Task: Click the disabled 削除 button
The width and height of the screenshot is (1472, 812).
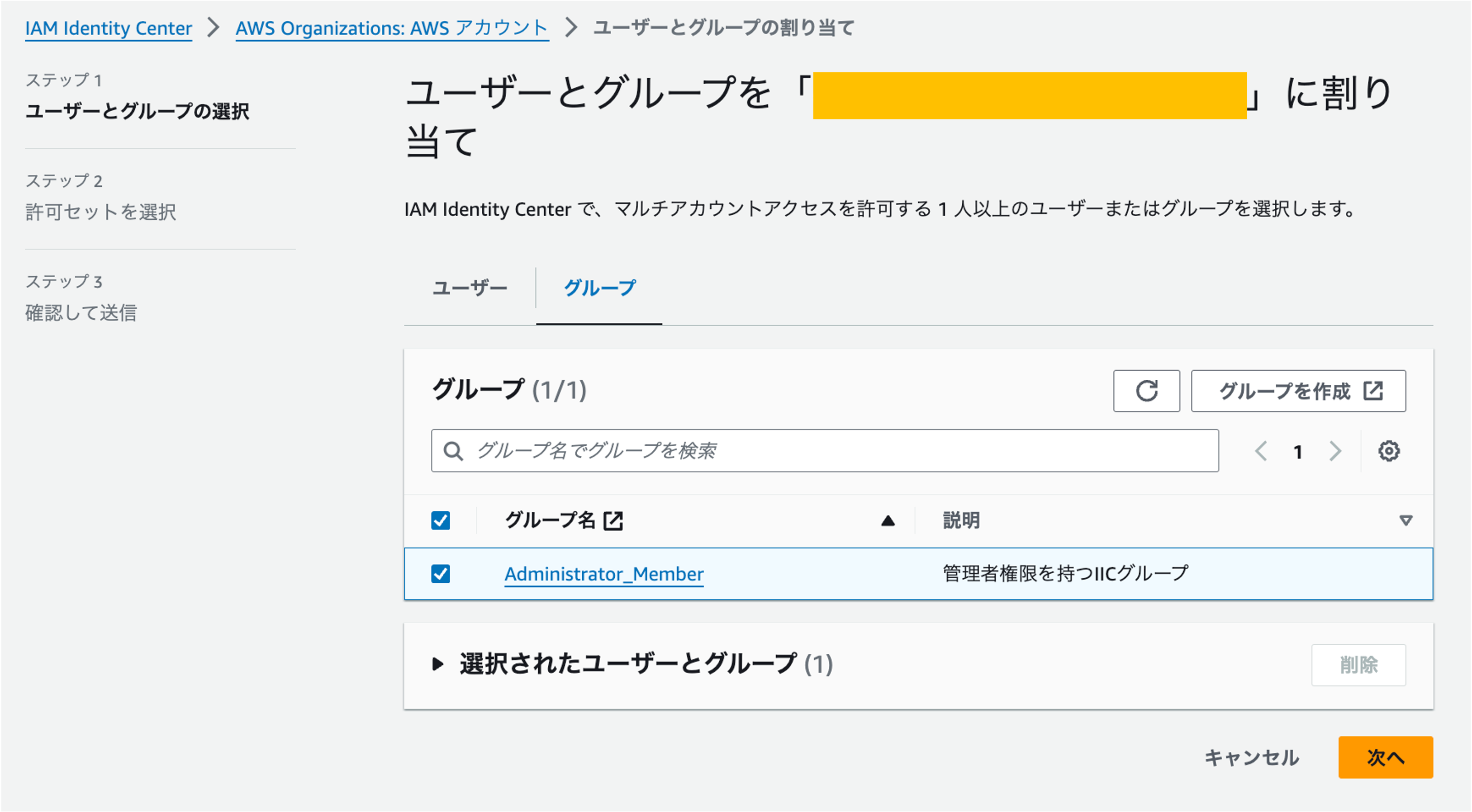Action: click(1358, 665)
